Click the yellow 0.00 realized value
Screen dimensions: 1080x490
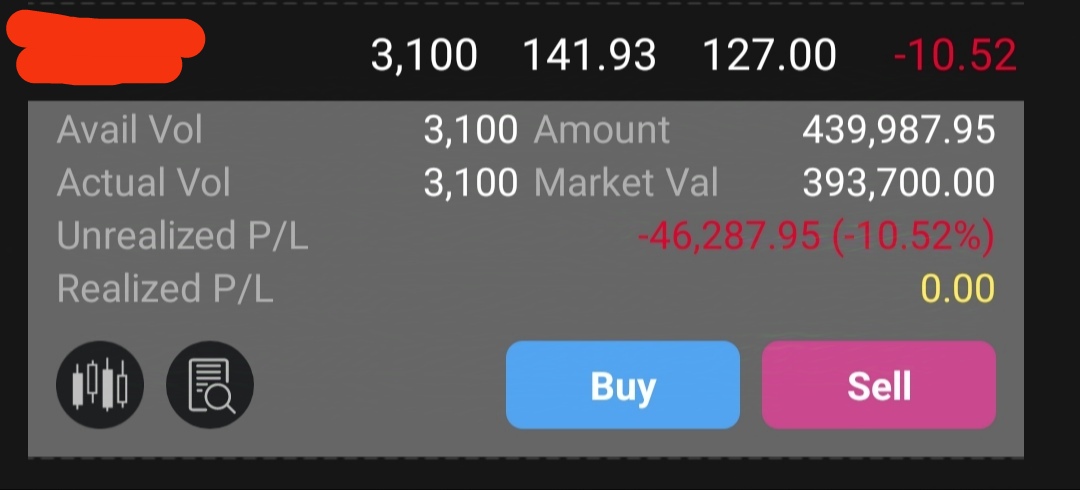click(958, 289)
